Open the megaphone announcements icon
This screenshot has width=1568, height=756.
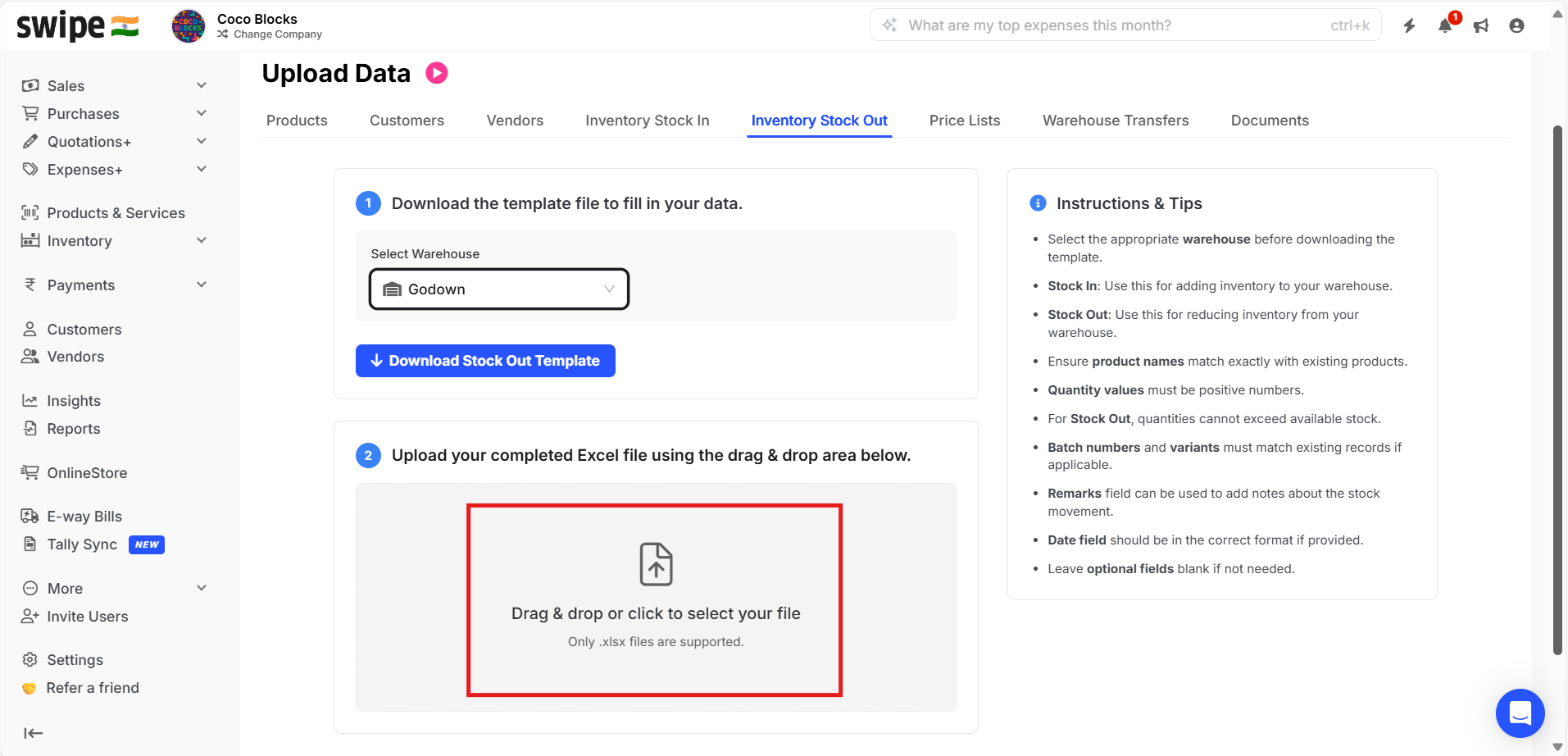(1481, 25)
